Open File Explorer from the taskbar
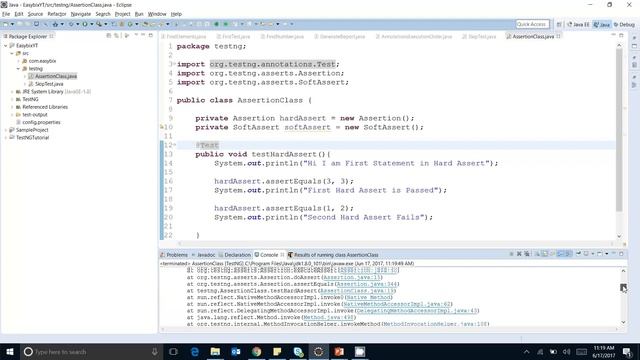 click(215, 351)
